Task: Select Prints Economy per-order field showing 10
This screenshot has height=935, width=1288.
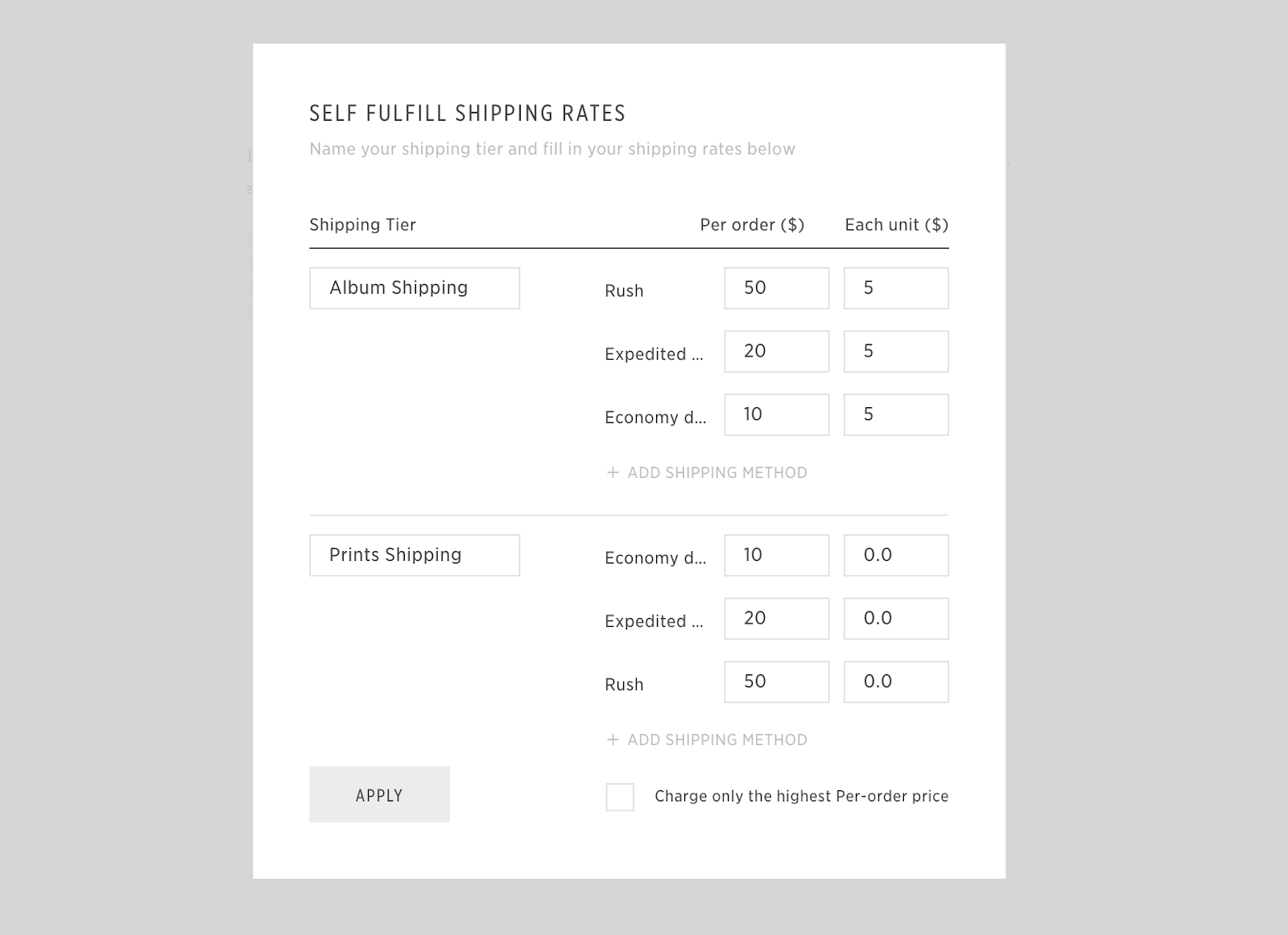Action: pyautogui.click(x=776, y=555)
